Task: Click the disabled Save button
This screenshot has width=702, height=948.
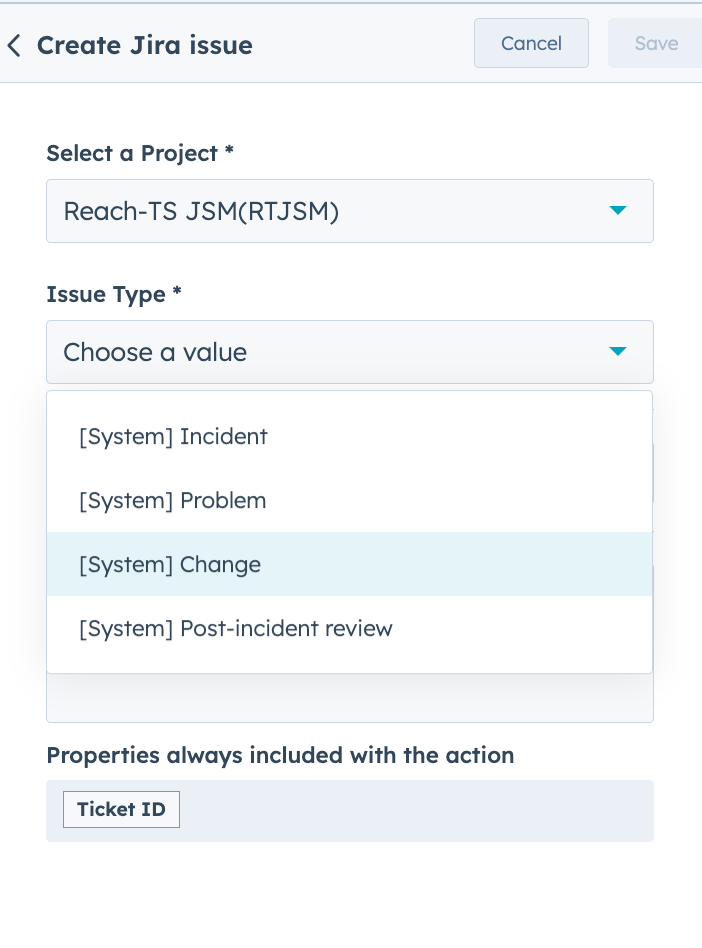Action: (655, 43)
